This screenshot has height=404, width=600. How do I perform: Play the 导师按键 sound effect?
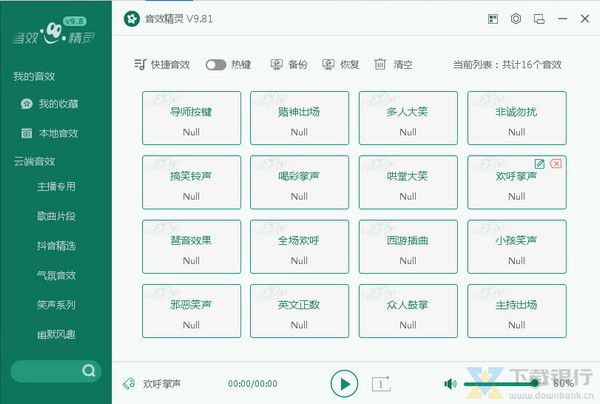click(191, 118)
